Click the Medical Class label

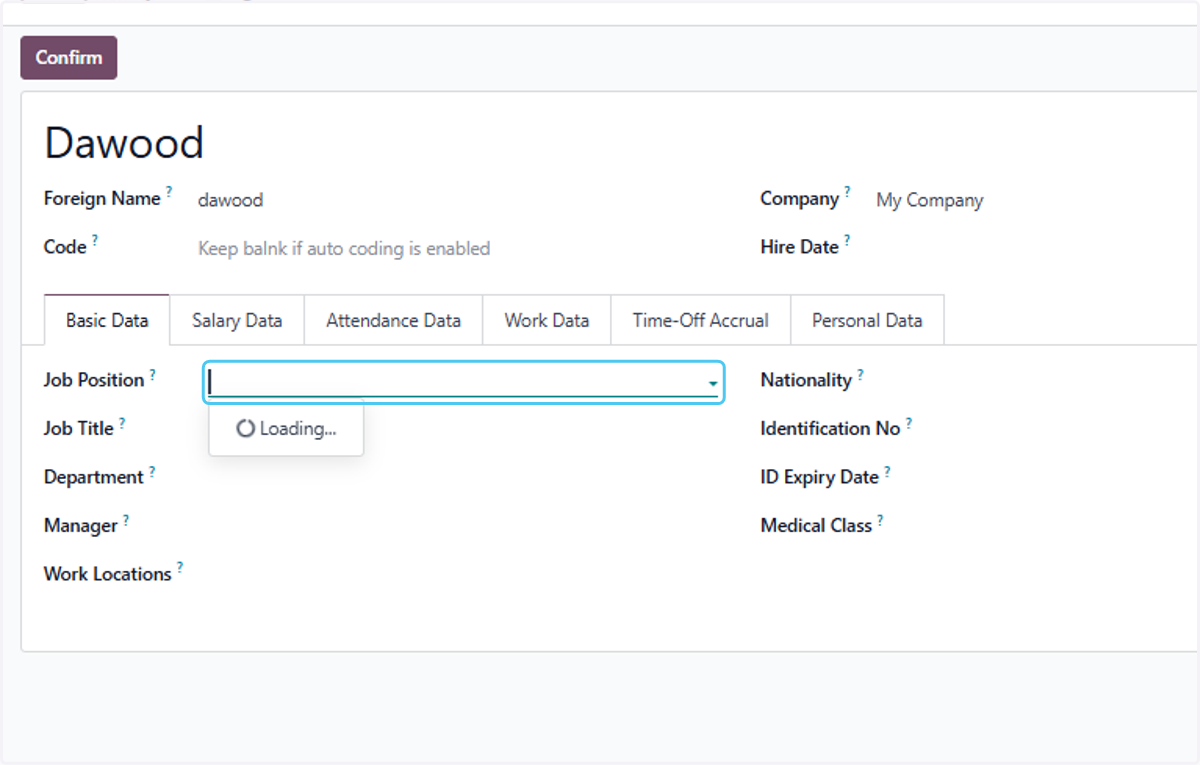(x=816, y=525)
